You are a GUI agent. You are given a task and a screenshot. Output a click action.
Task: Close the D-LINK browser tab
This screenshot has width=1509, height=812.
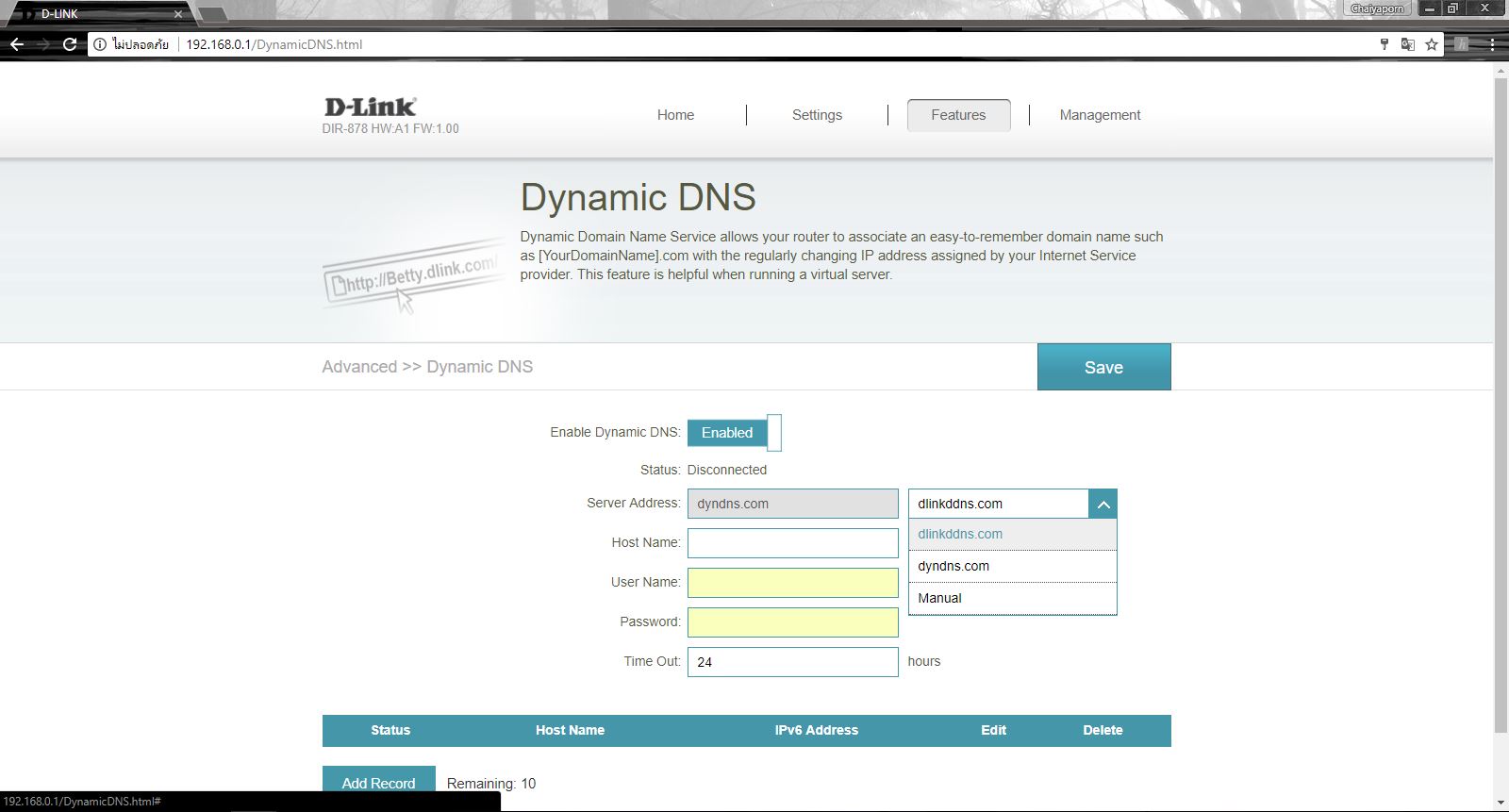tap(177, 14)
